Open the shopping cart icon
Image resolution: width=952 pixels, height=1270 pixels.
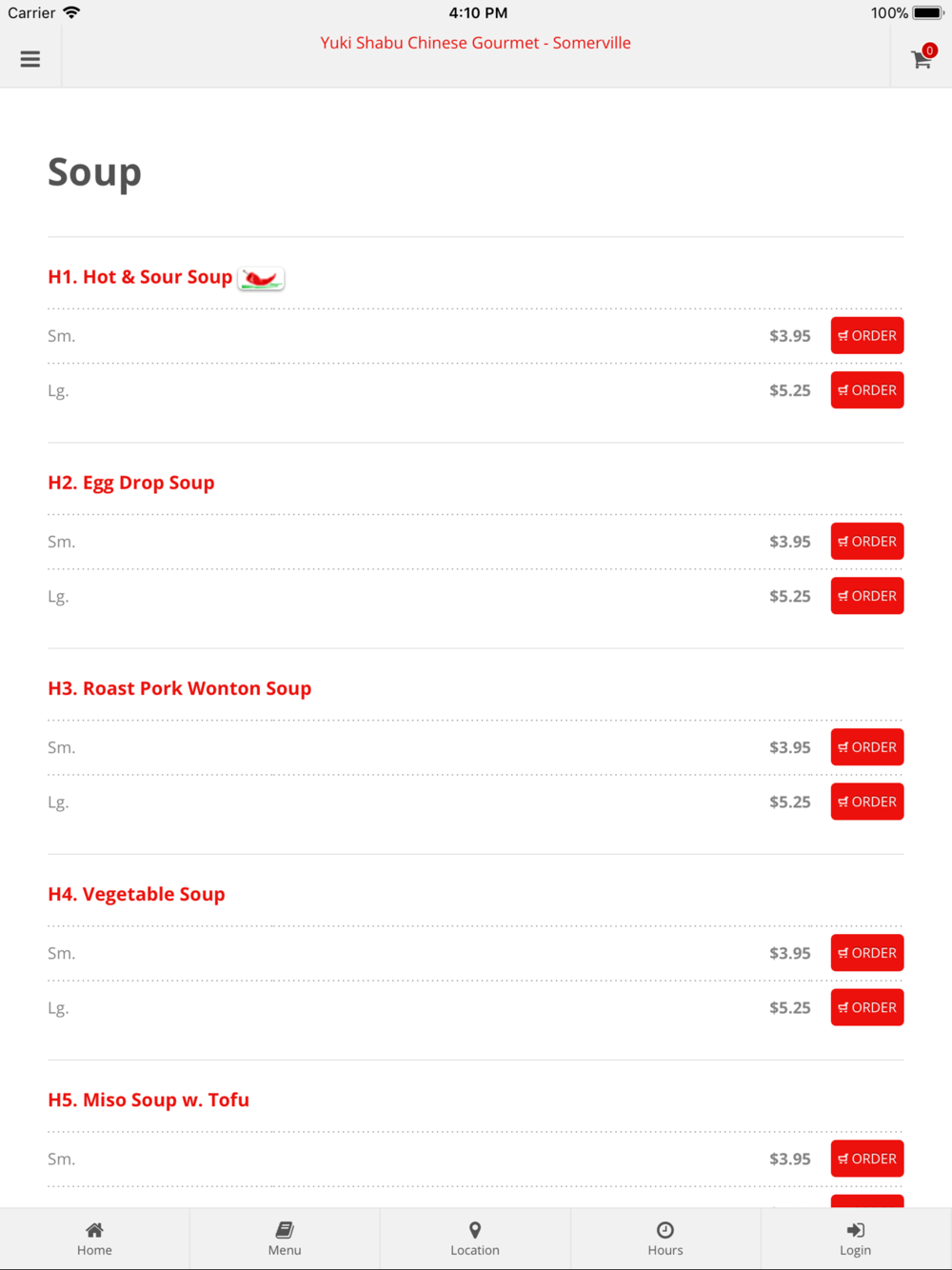click(922, 58)
